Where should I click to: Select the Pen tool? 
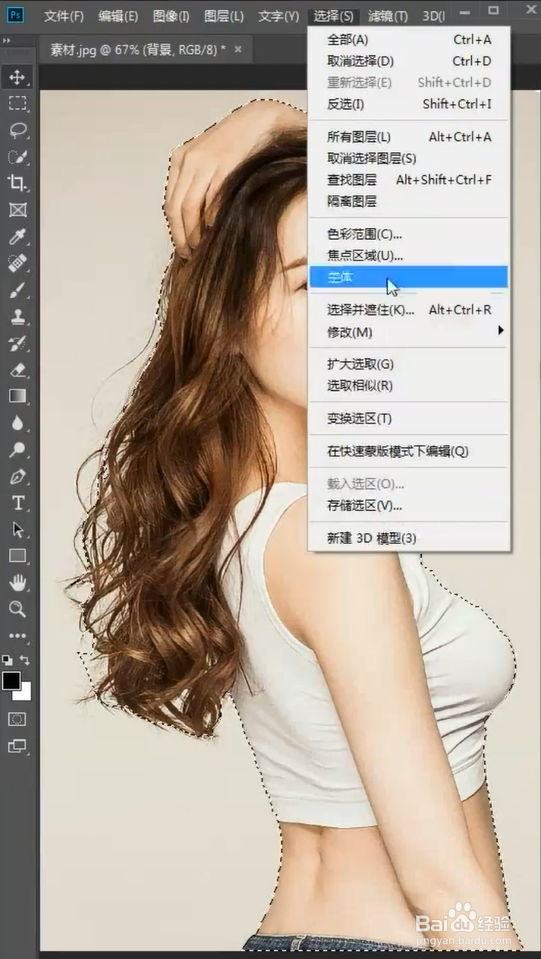click(x=17, y=476)
